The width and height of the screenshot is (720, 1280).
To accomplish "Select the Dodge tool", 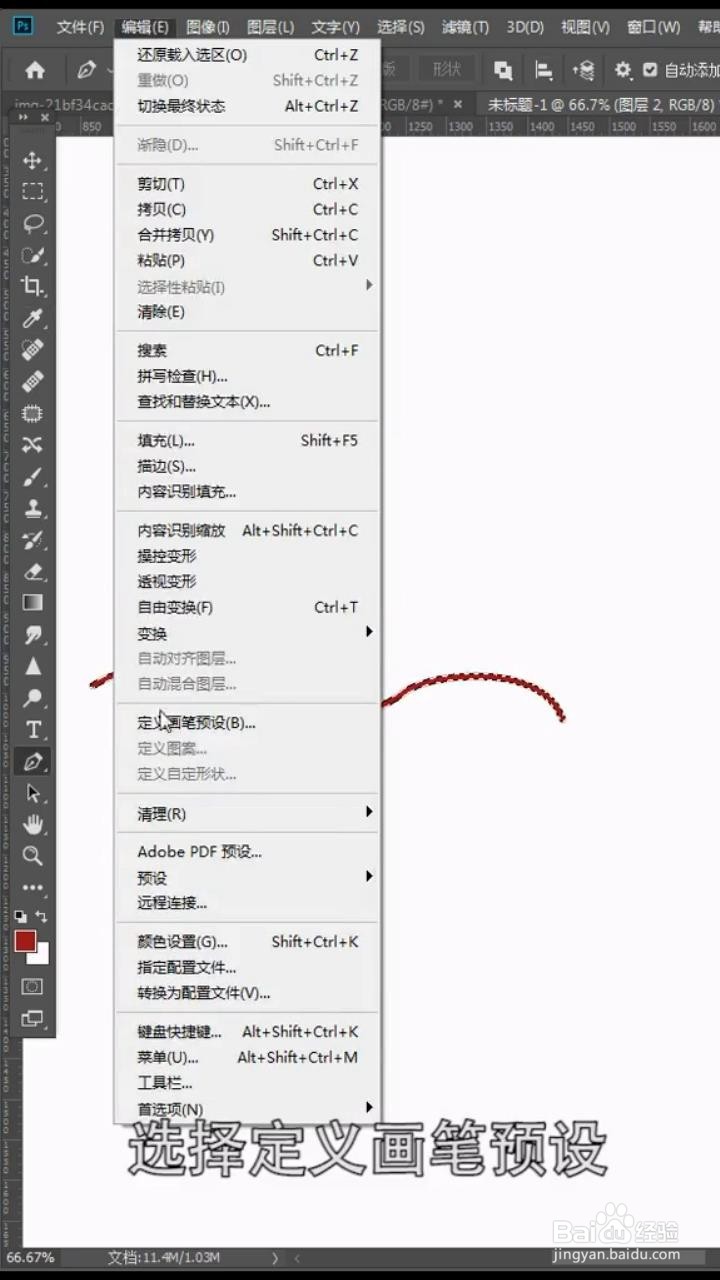I will (33, 697).
